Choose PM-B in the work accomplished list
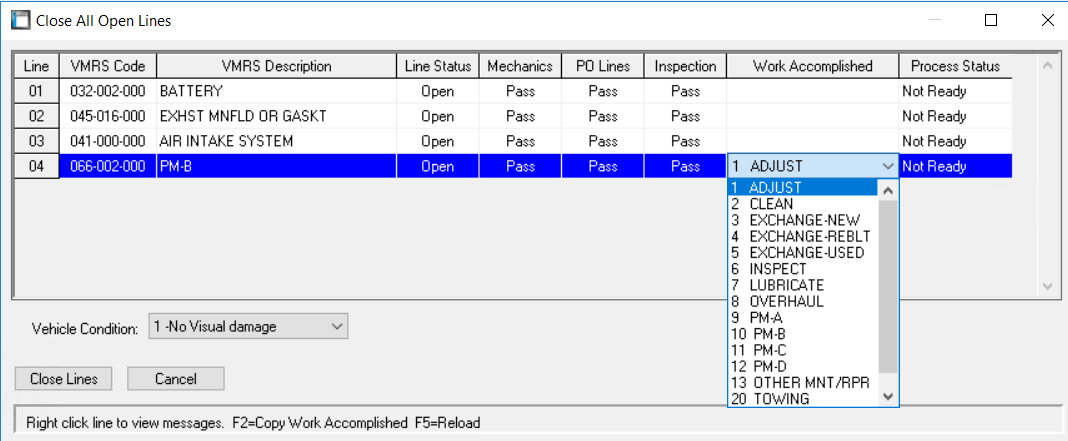This screenshot has height=441, width=1068. click(769, 334)
